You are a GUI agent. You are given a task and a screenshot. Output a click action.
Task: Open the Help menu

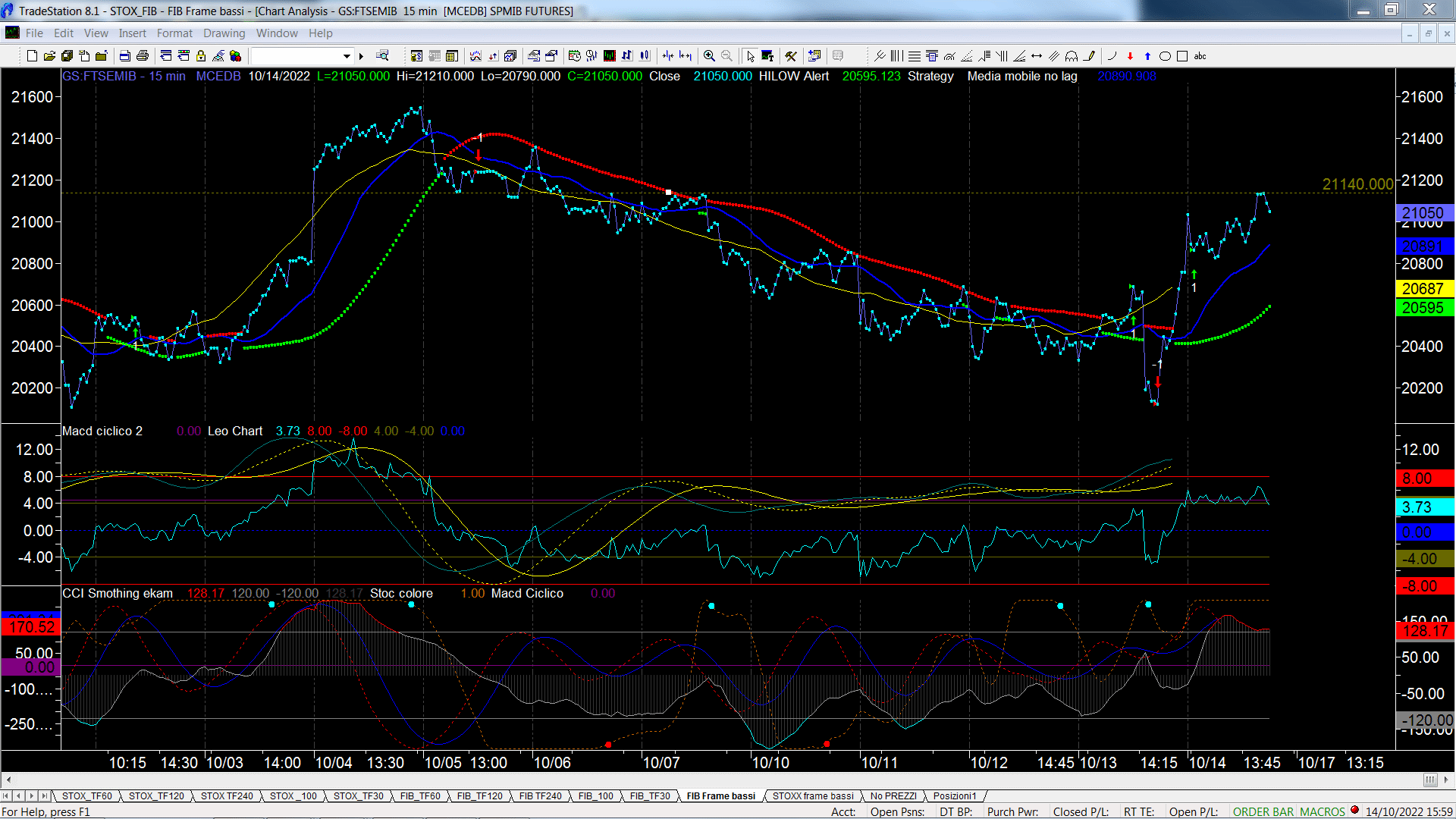[320, 33]
